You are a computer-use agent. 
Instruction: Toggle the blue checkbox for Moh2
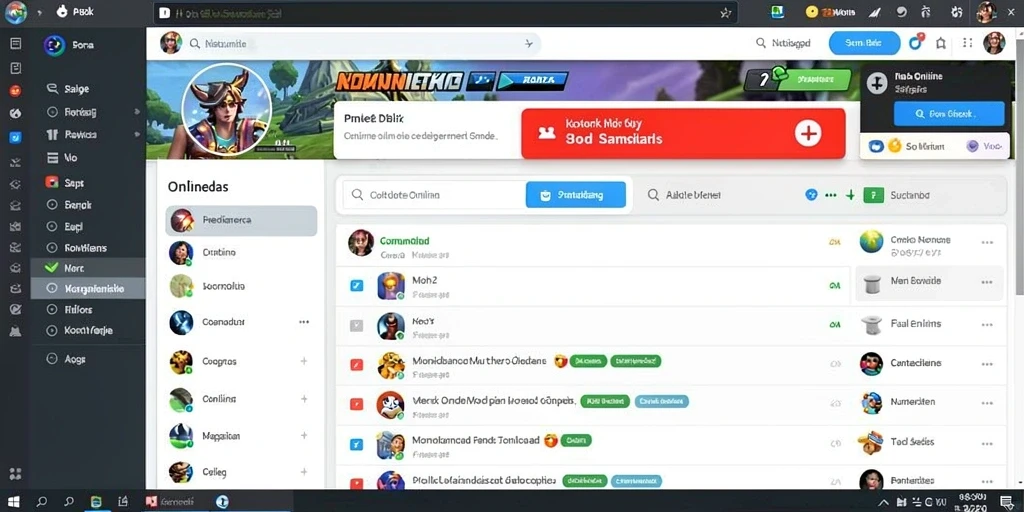[357, 285]
